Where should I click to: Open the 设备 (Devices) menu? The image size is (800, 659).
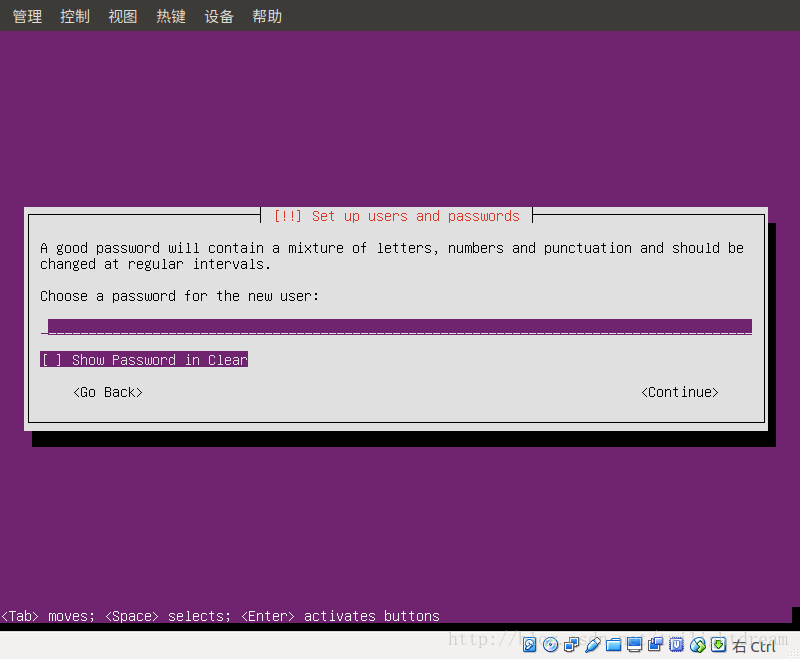(x=218, y=15)
